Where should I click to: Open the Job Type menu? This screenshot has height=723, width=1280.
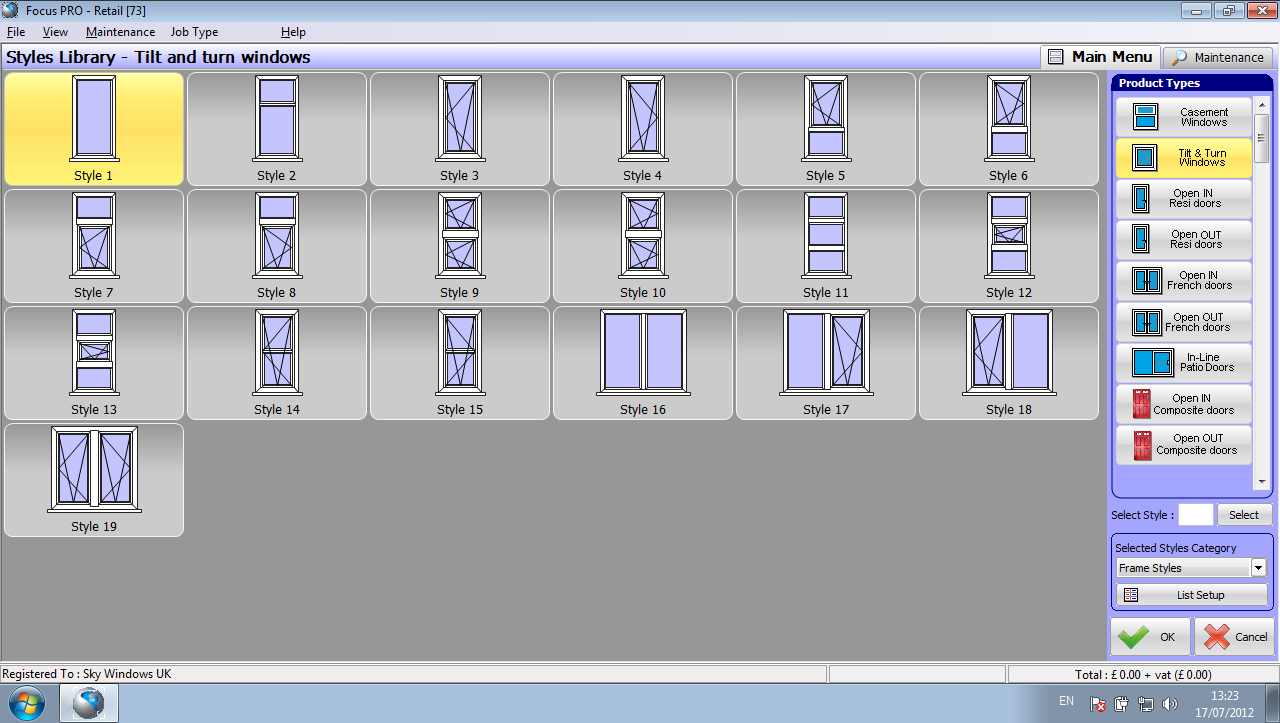tap(194, 32)
